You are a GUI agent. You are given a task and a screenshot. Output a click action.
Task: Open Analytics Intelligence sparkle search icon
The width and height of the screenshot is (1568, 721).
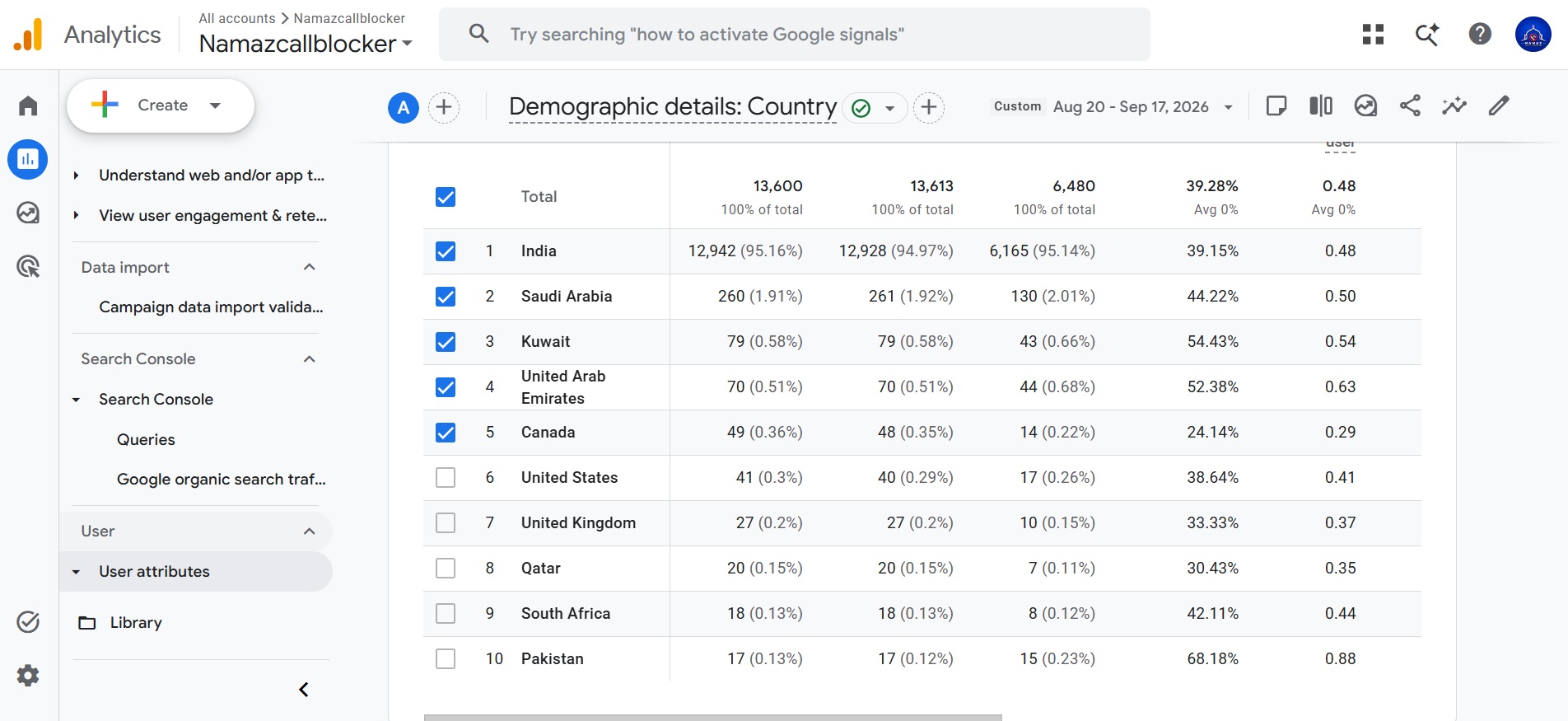(x=1426, y=34)
